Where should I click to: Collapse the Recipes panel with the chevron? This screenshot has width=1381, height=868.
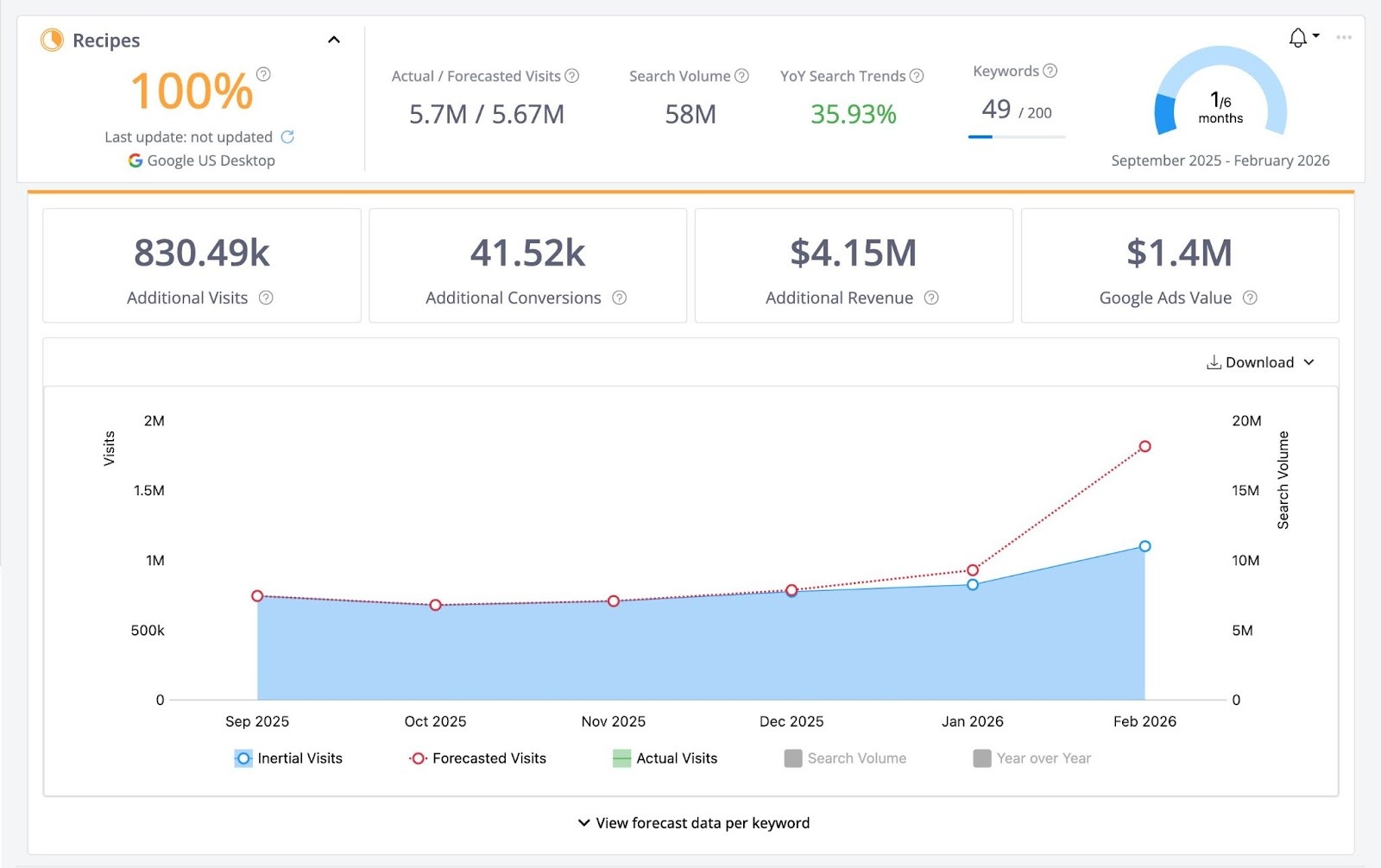pyautogui.click(x=334, y=39)
